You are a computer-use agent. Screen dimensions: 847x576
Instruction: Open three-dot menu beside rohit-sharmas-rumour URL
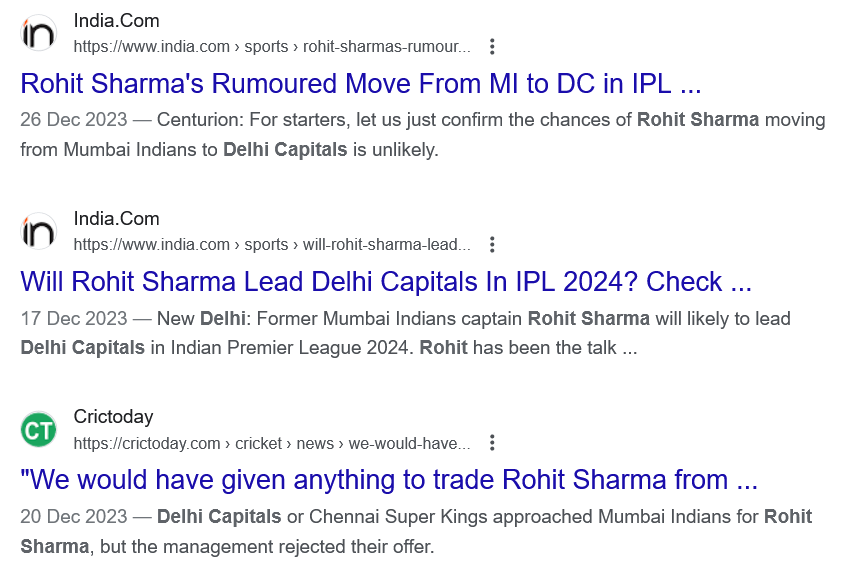491,46
